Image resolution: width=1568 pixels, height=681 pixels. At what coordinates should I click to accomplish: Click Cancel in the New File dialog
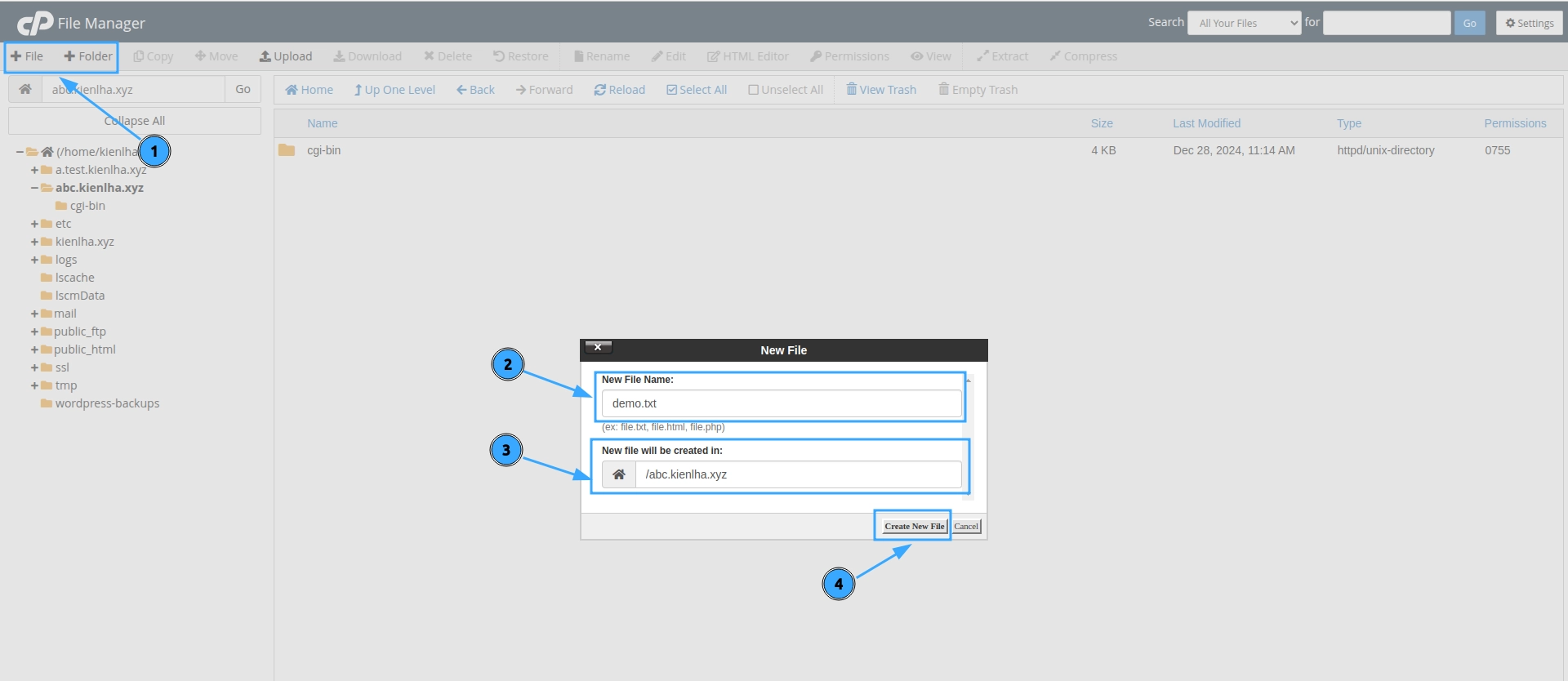[966, 527]
